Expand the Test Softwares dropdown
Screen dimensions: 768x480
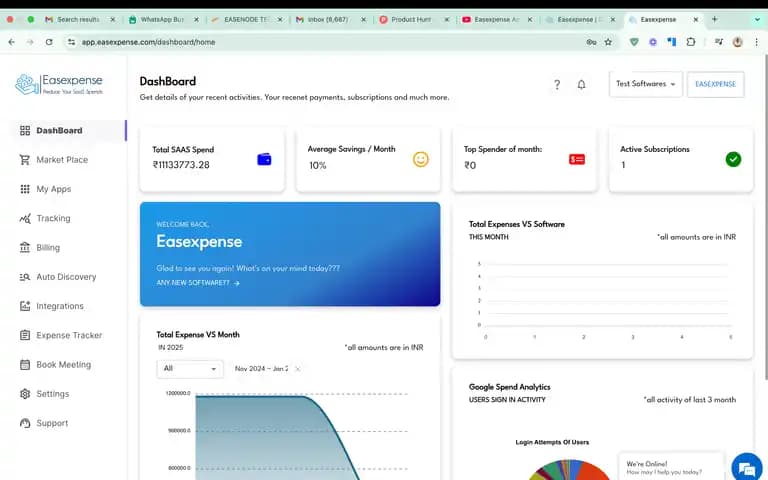(x=646, y=84)
